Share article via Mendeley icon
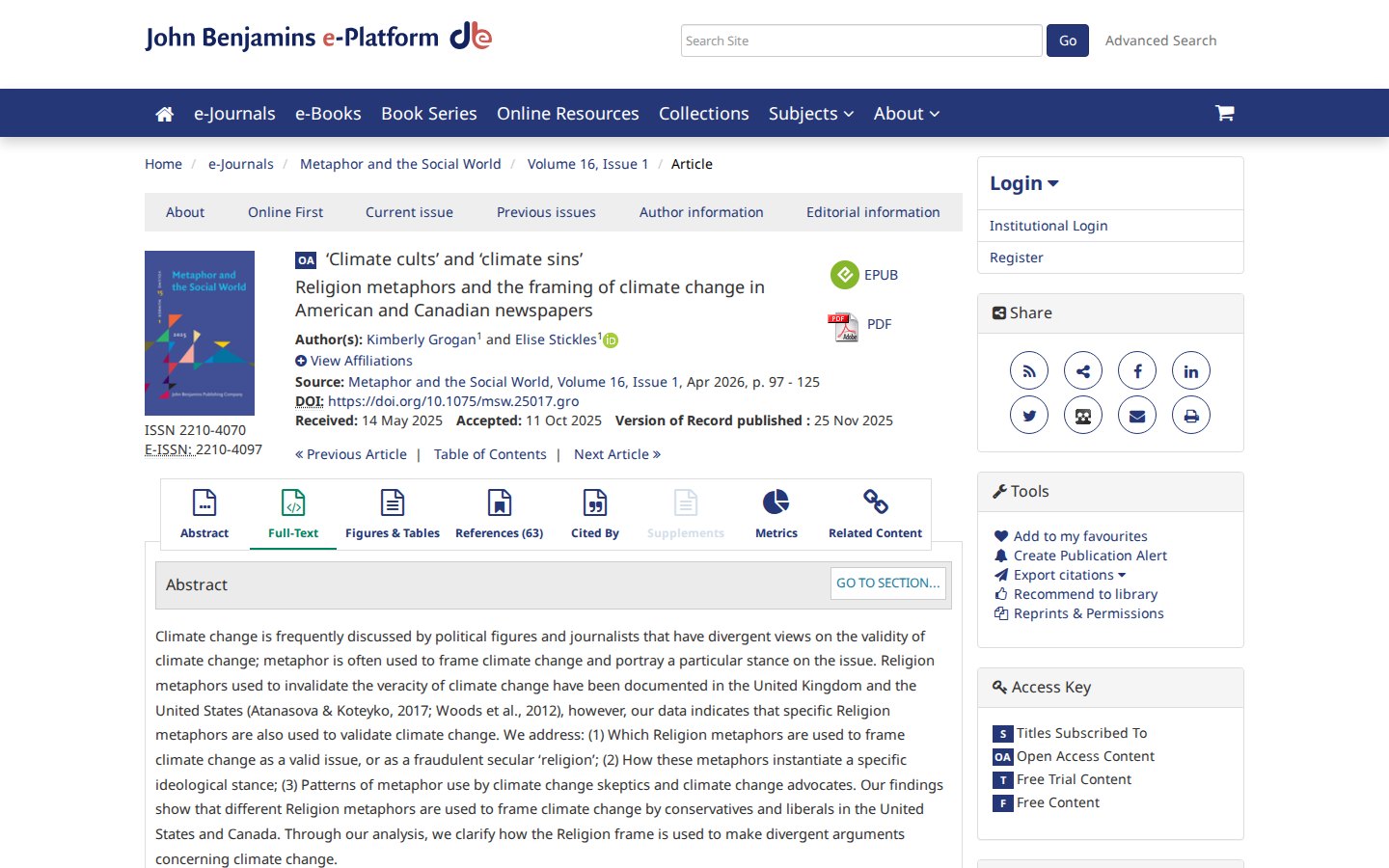Image resolution: width=1389 pixels, height=868 pixels. coord(1083,416)
